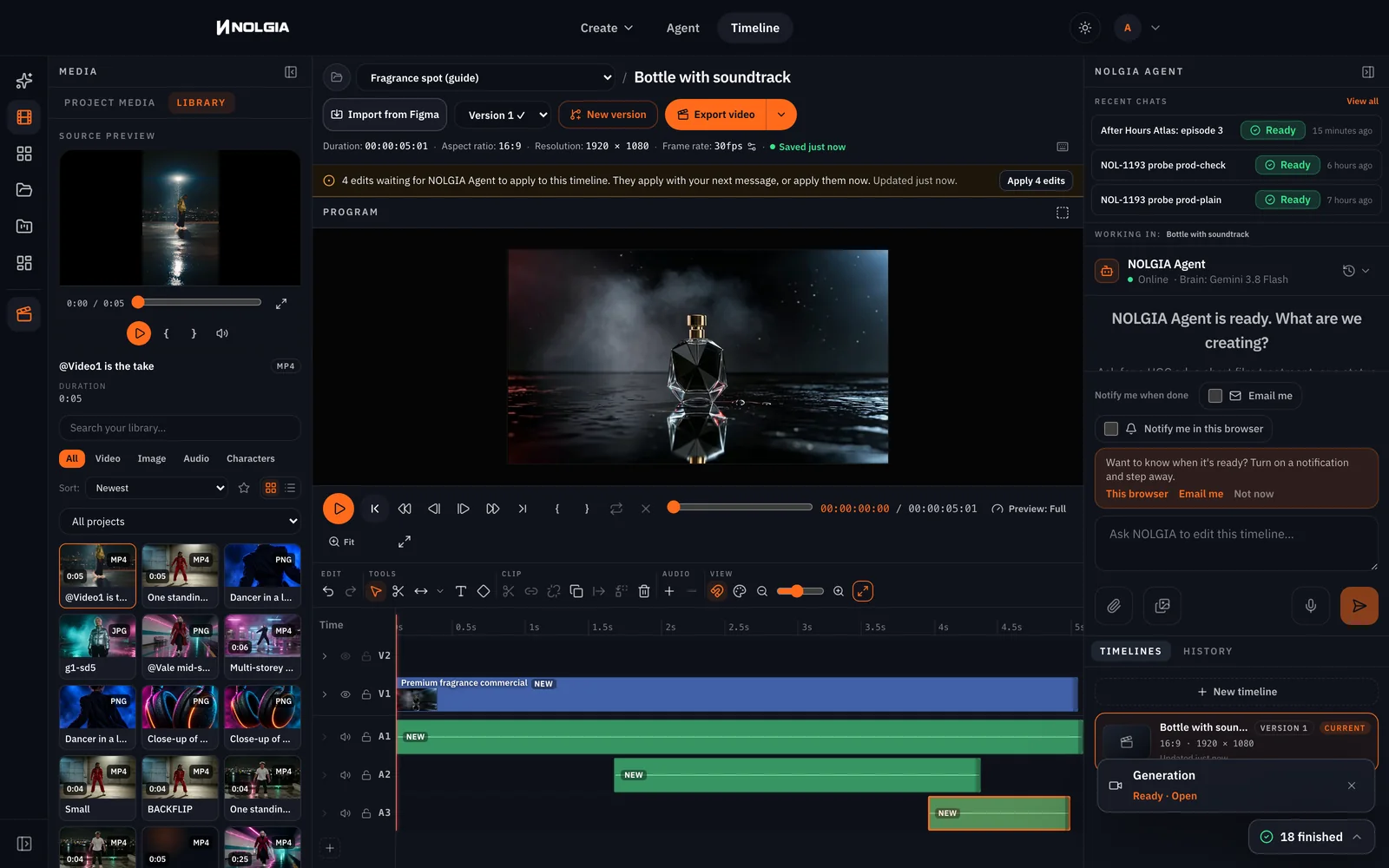Viewport: 1389px width, 868px height.
Task: Play the program preview
Action: (x=339, y=509)
